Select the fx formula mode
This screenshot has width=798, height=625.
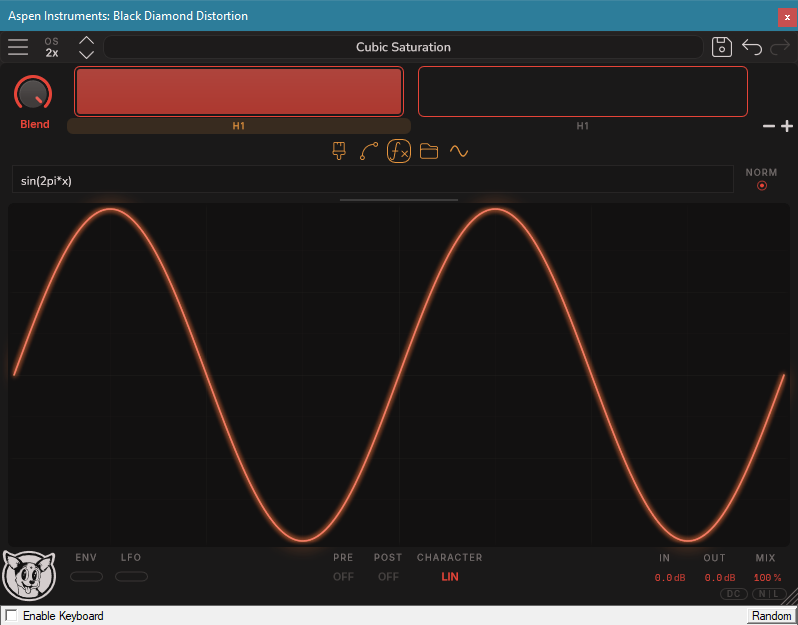click(398, 151)
